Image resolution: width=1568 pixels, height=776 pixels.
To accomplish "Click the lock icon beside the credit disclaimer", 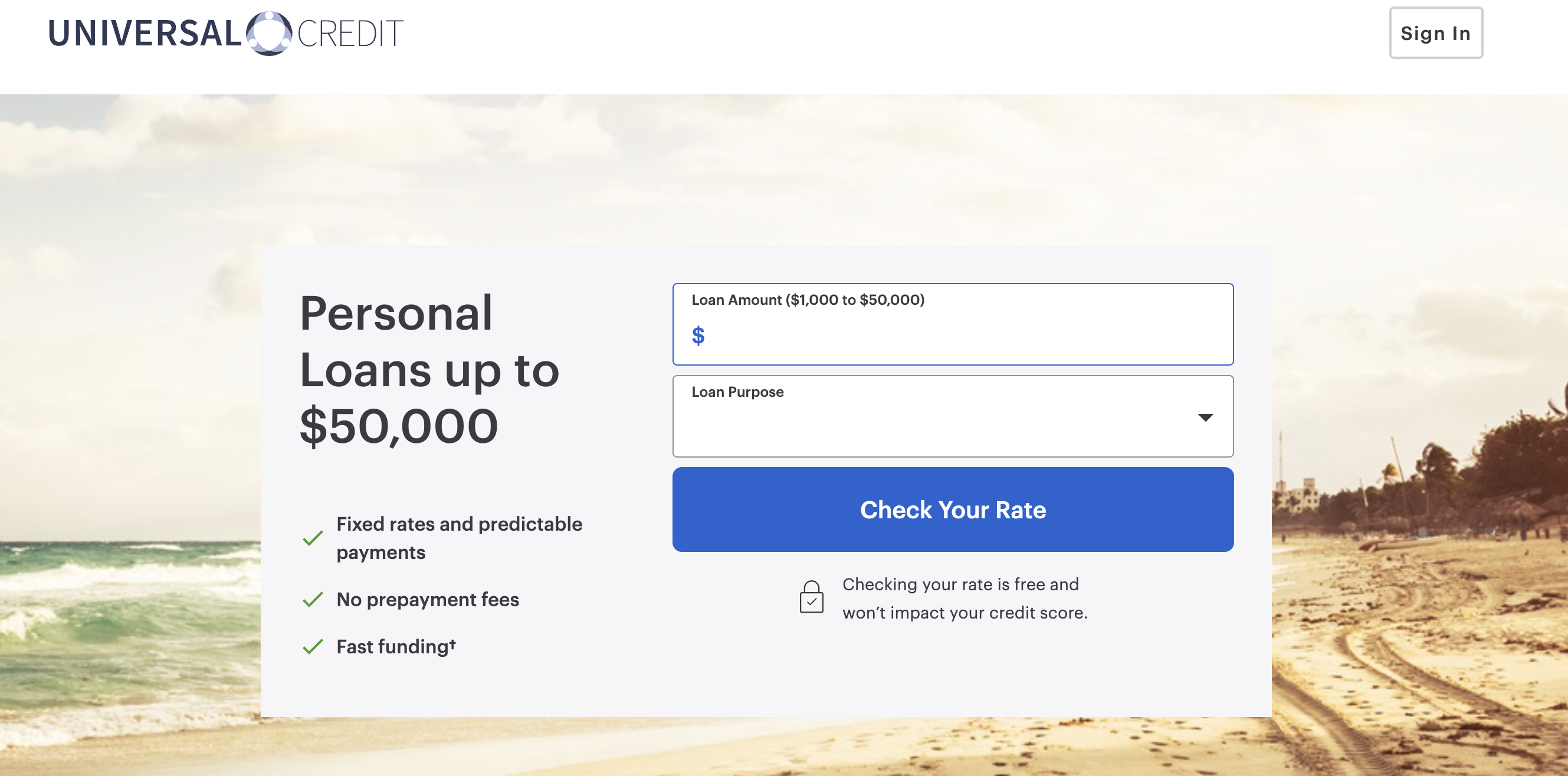I will click(x=811, y=599).
